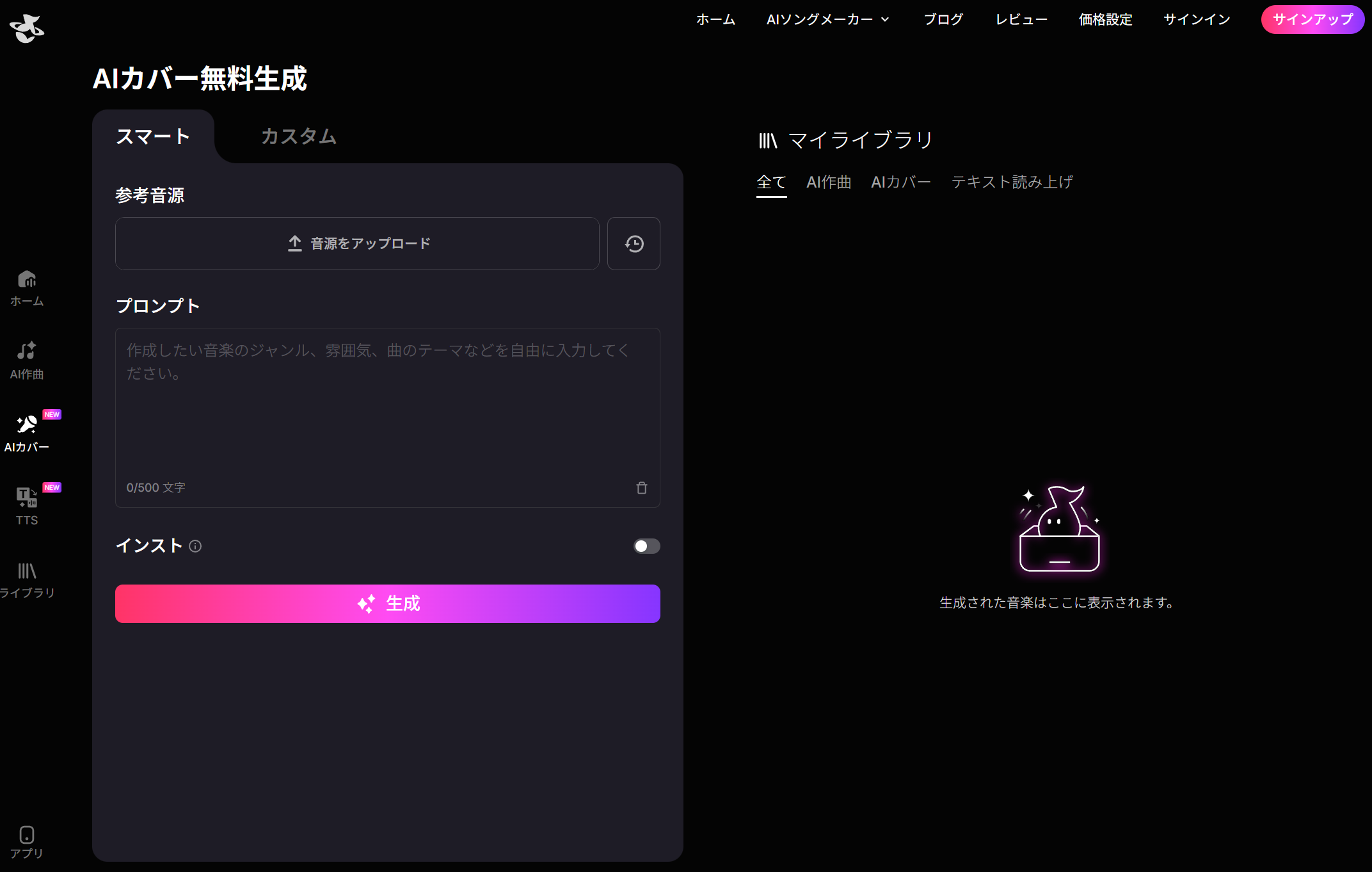This screenshot has width=1372, height=872.
Task: Clear the prompt with the trash icon
Action: pyautogui.click(x=642, y=487)
